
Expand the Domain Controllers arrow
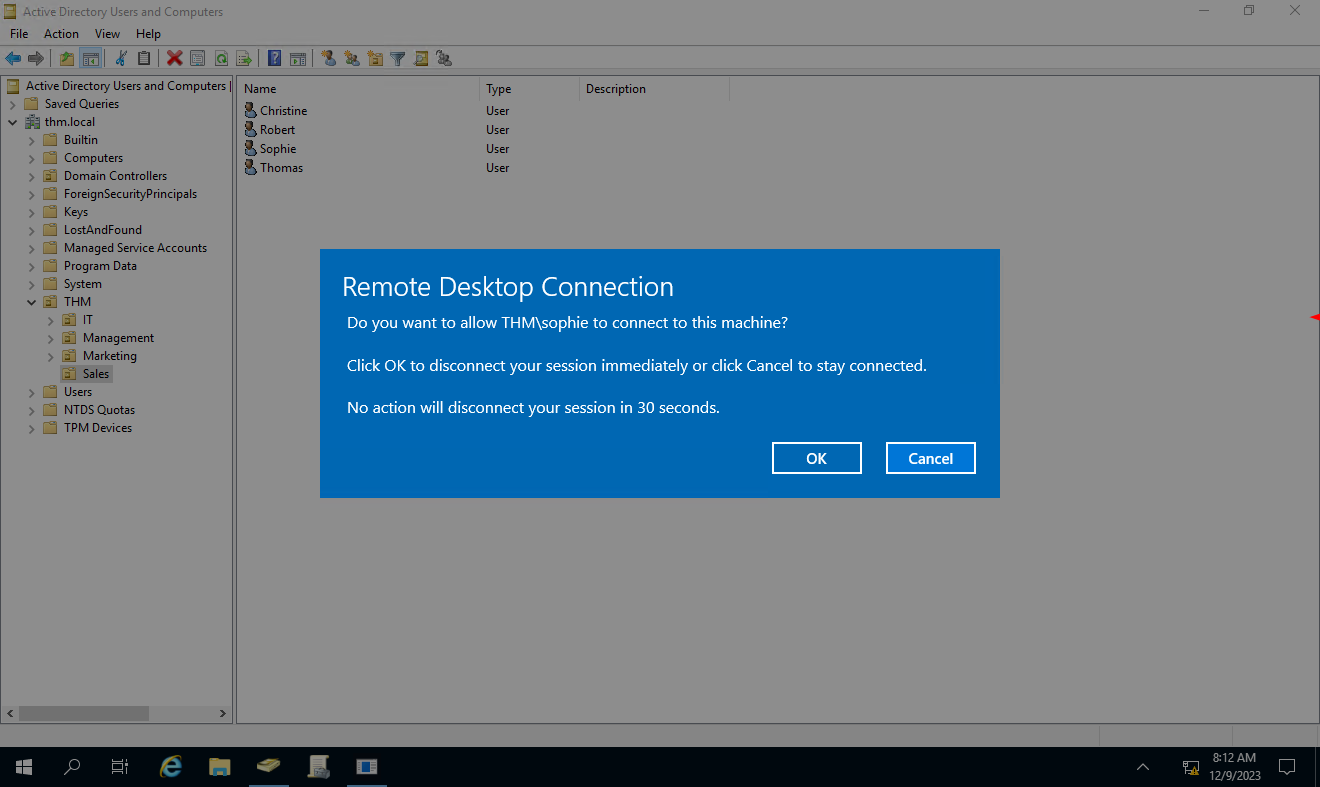pos(31,176)
